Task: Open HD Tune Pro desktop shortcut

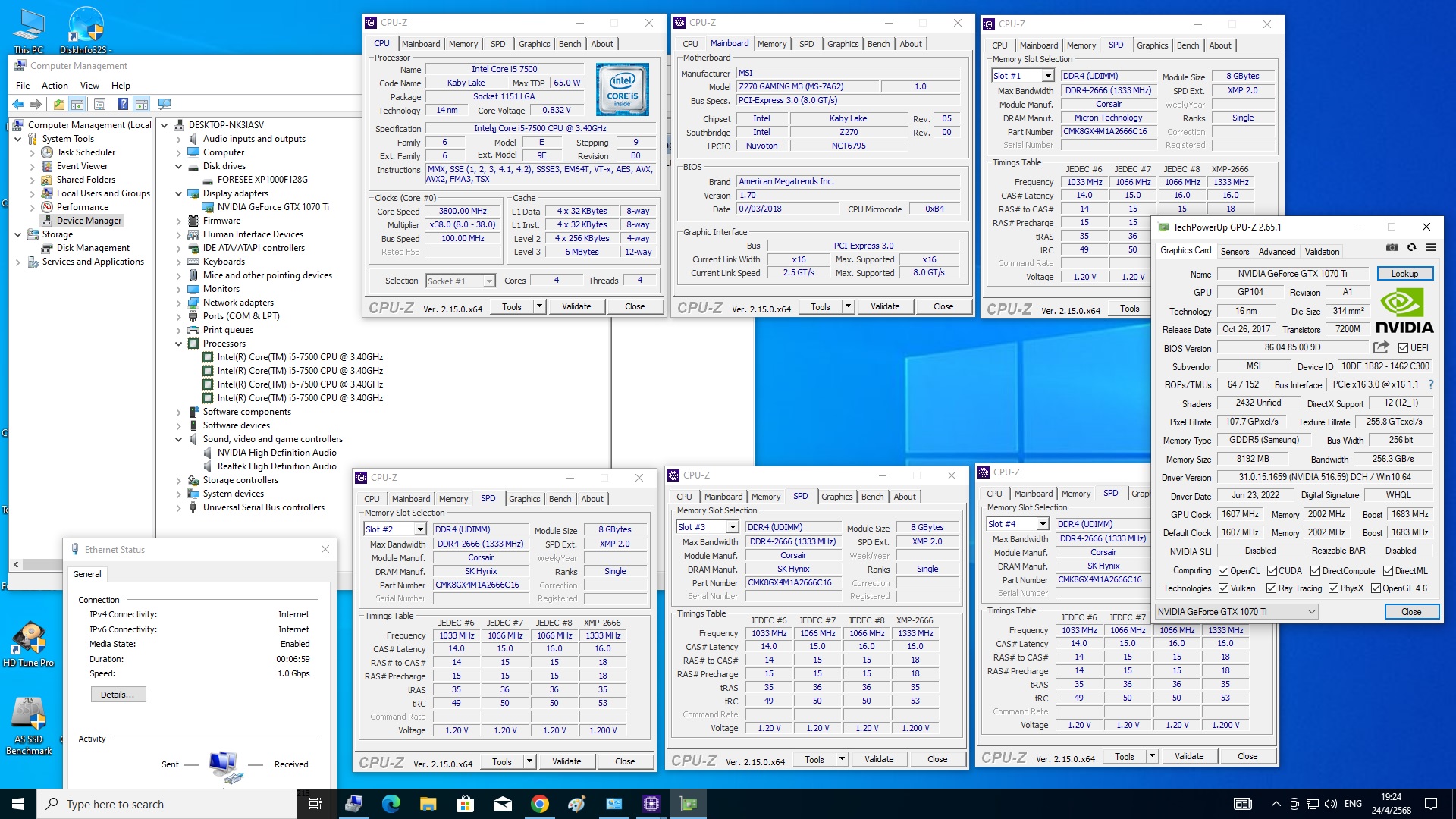Action: pyautogui.click(x=29, y=645)
